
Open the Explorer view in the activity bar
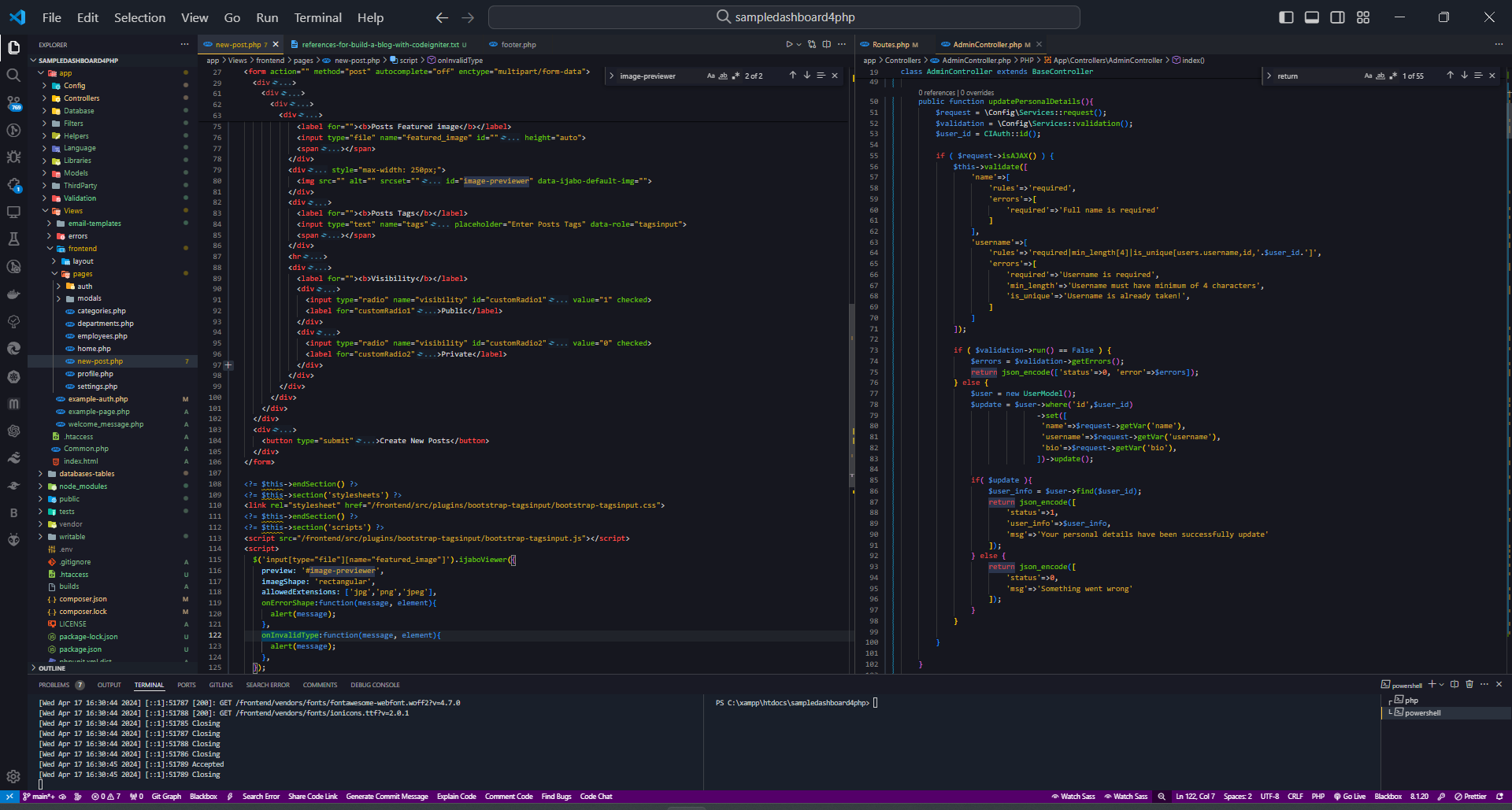coord(13,48)
